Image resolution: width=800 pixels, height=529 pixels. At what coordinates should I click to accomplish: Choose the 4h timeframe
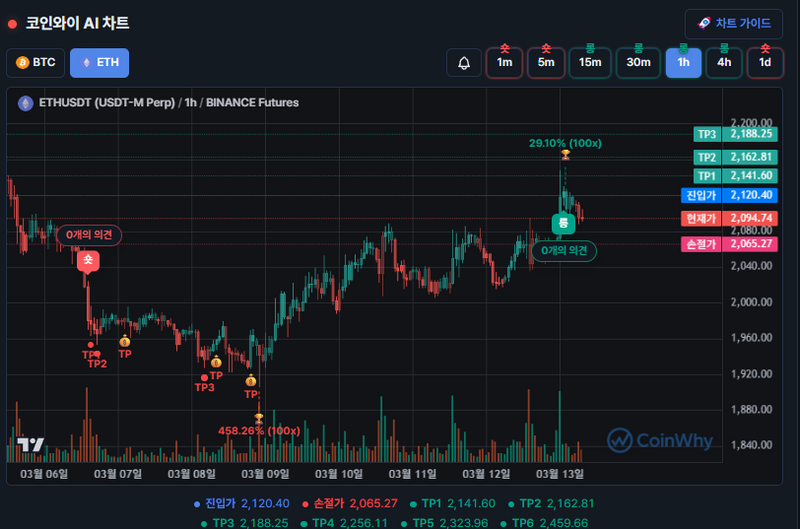click(724, 62)
